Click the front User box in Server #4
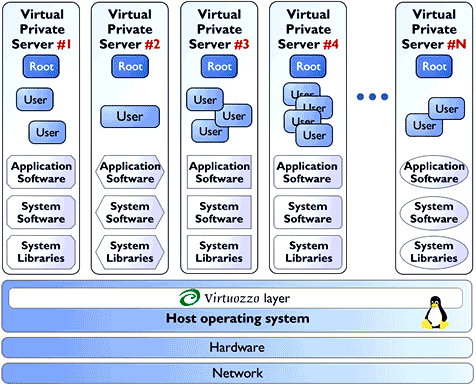The width and height of the screenshot is (476, 387). coord(314,135)
